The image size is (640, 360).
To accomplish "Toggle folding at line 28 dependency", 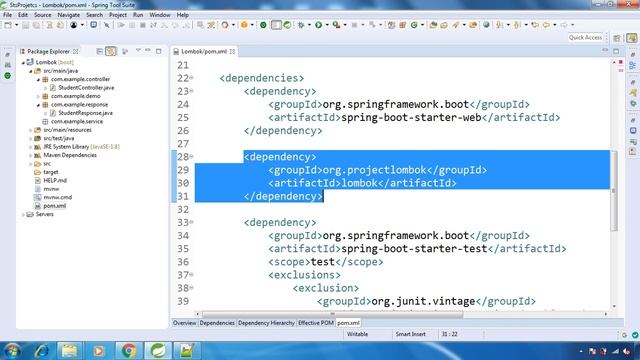I will pos(191,157).
